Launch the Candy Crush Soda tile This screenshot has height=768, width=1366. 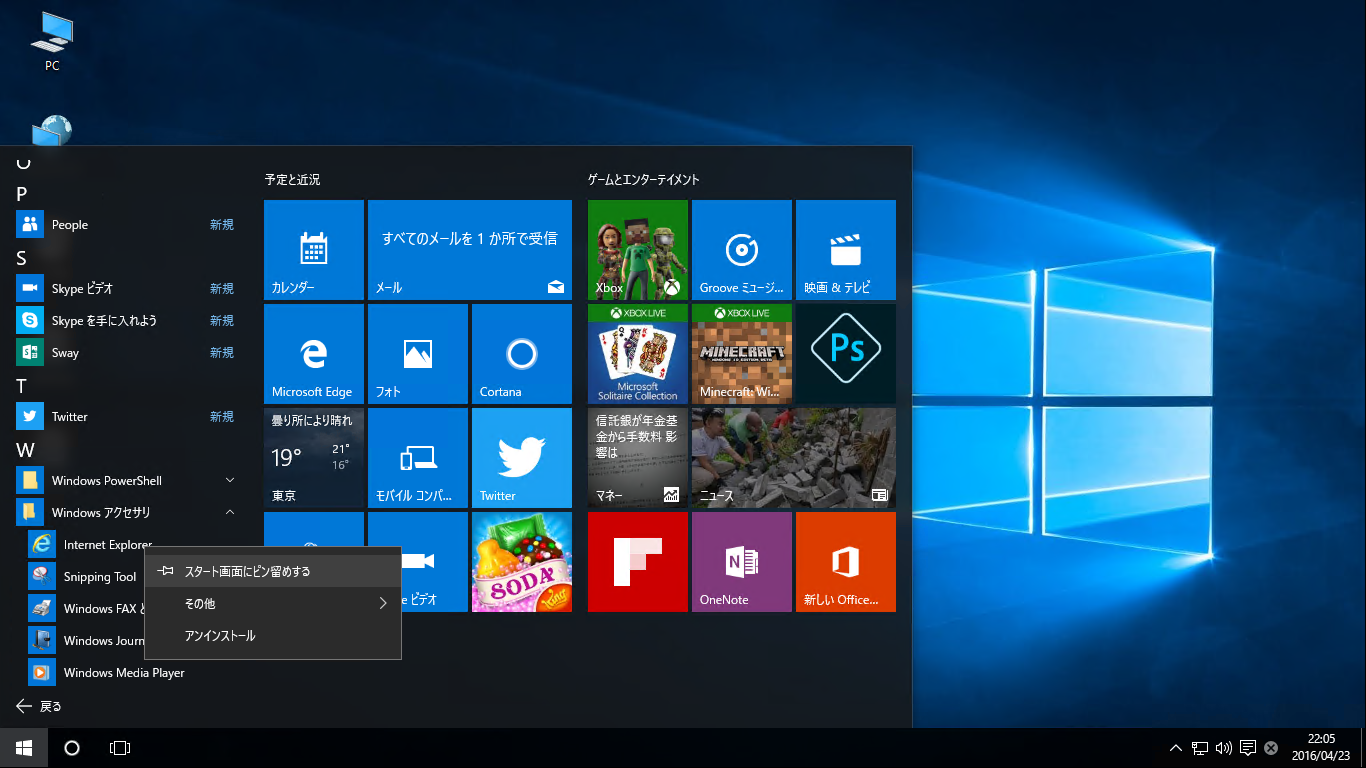tap(522, 562)
